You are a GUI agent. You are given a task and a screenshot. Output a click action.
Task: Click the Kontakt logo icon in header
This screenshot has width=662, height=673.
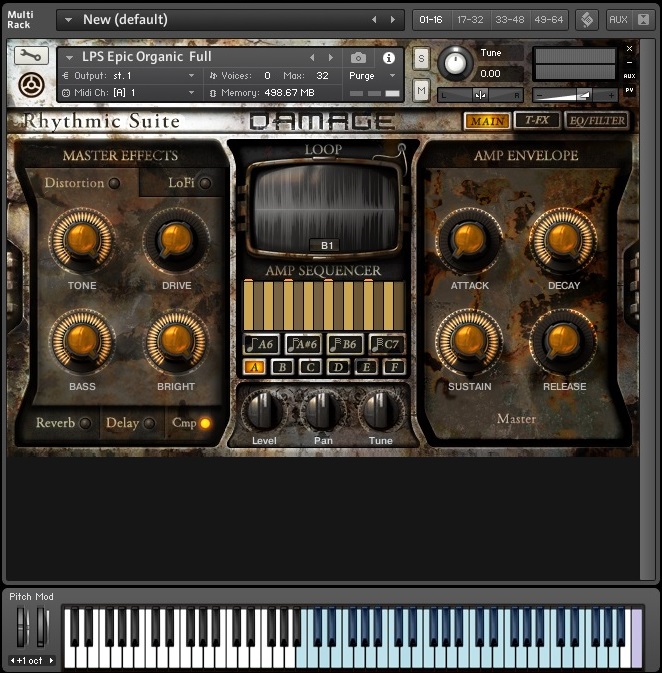click(586, 20)
